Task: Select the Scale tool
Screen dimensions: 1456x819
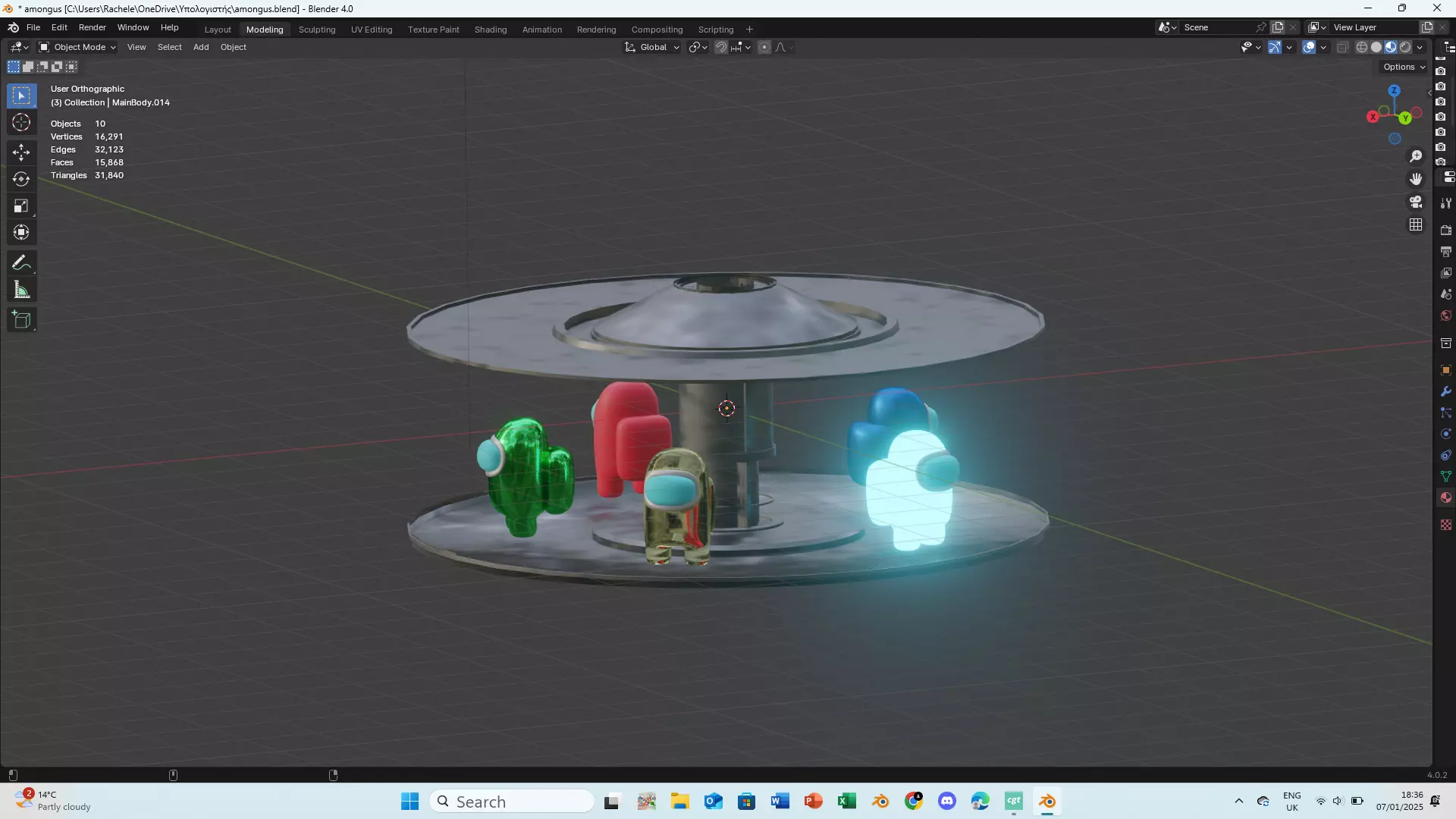Action: click(x=21, y=206)
